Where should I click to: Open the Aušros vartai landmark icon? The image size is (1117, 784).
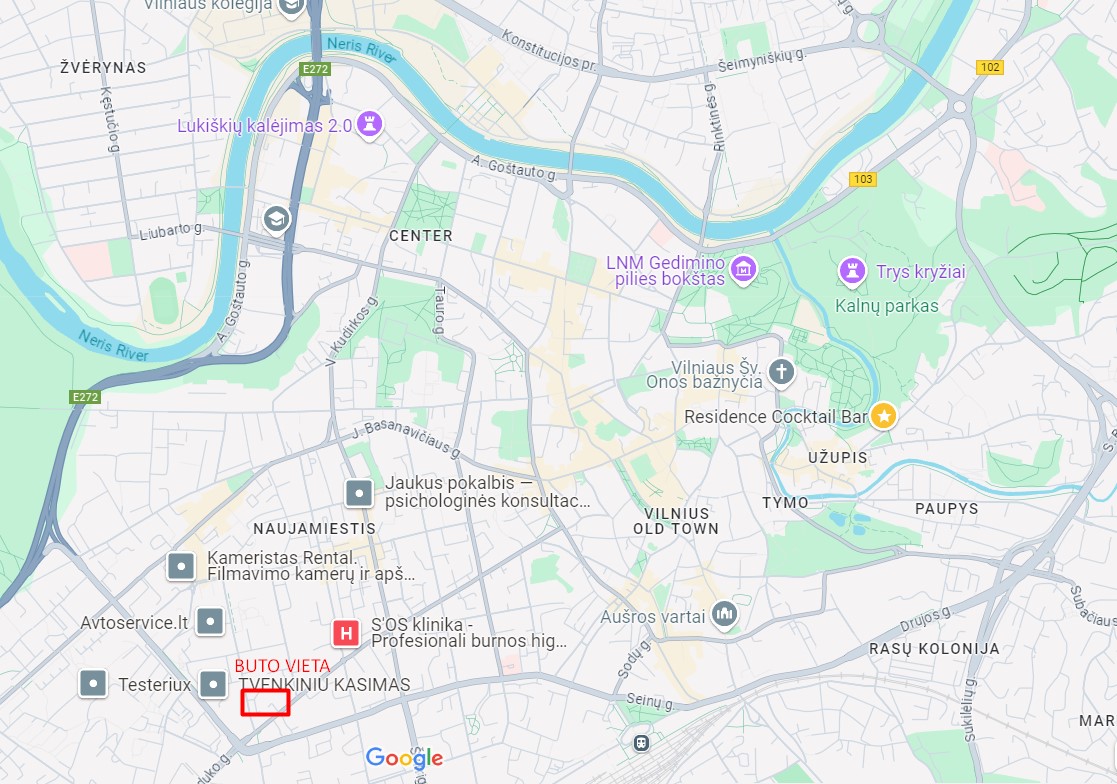tap(724, 613)
